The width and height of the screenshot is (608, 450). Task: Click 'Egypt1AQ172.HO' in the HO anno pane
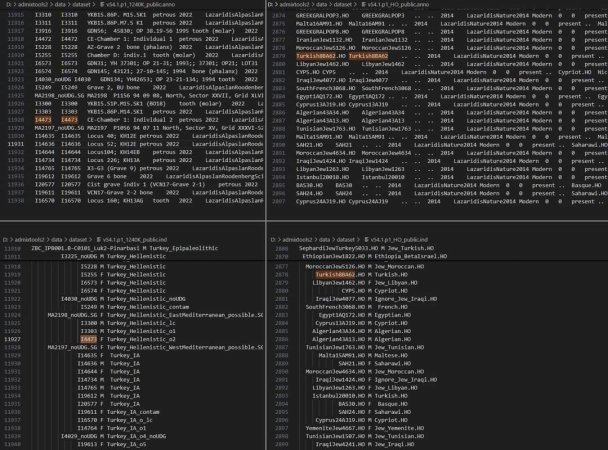(x=319, y=96)
